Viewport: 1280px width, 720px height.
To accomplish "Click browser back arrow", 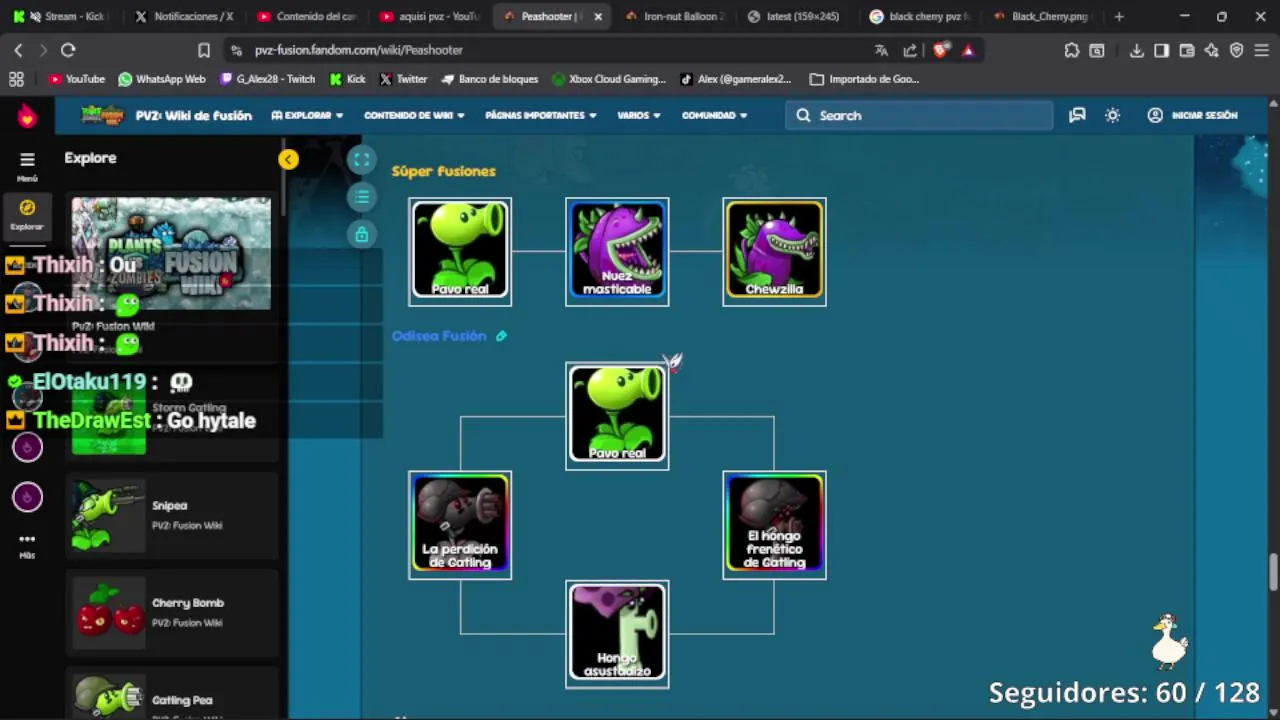I will [x=18, y=50].
